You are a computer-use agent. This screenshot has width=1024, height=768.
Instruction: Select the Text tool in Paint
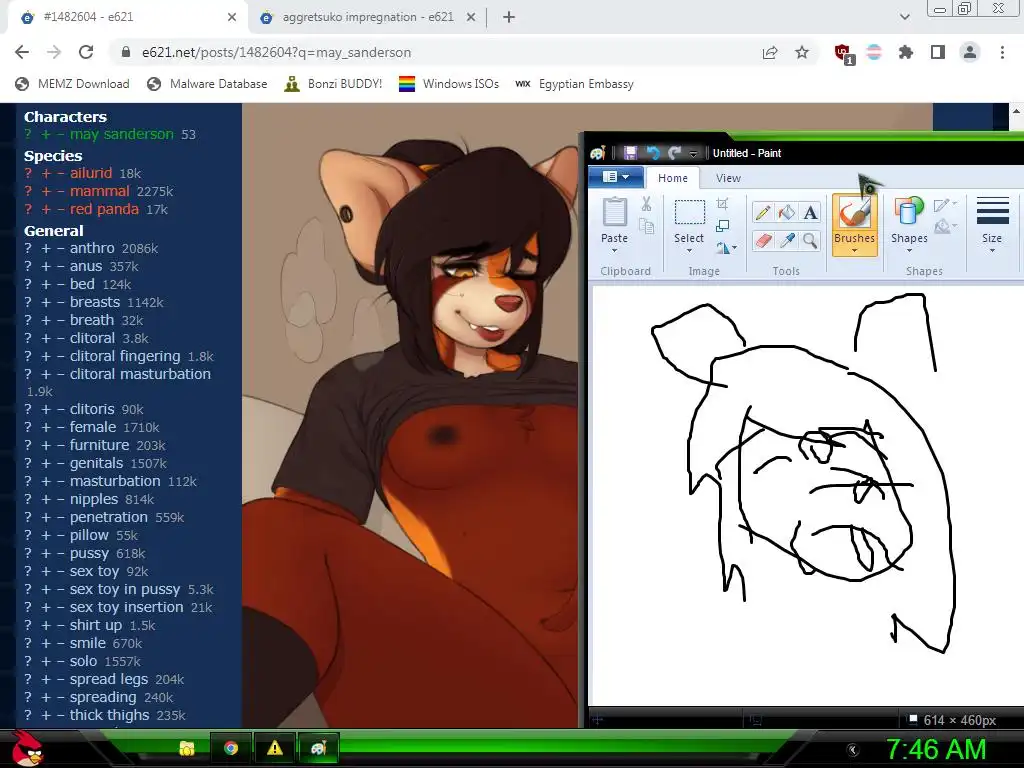click(x=810, y=213)
